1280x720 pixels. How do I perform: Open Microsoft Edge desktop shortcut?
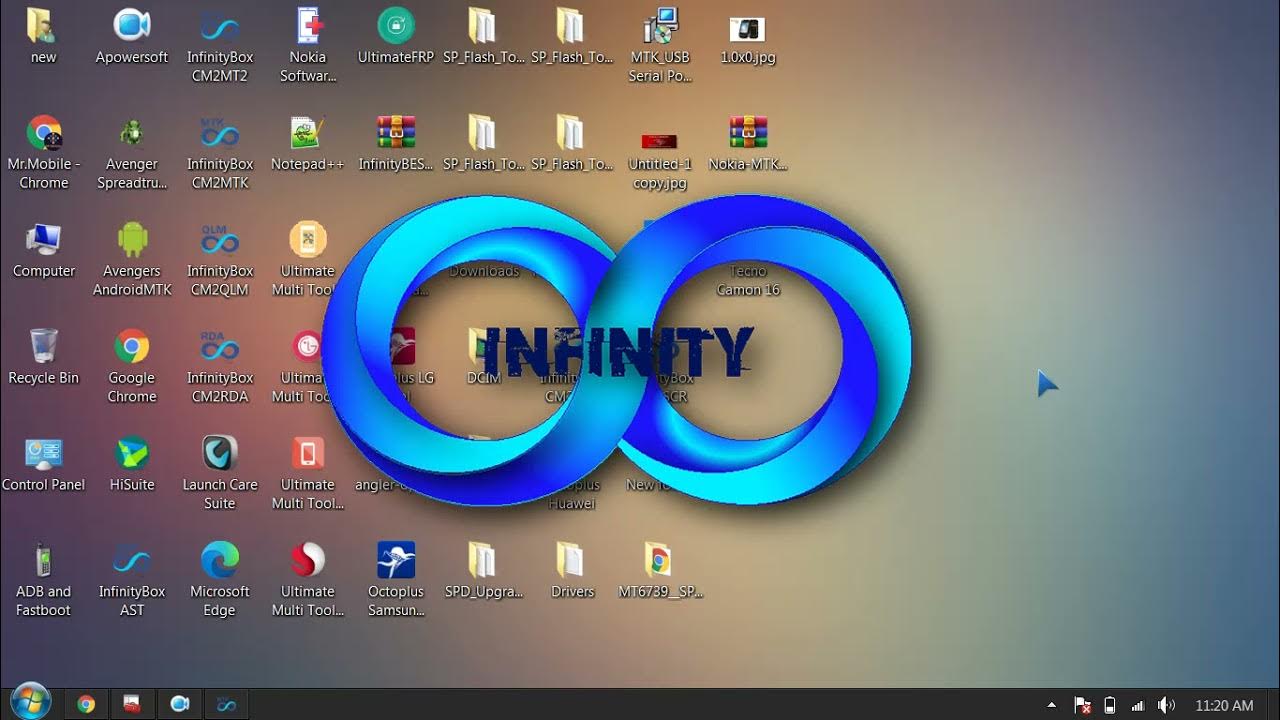(220, 580)
